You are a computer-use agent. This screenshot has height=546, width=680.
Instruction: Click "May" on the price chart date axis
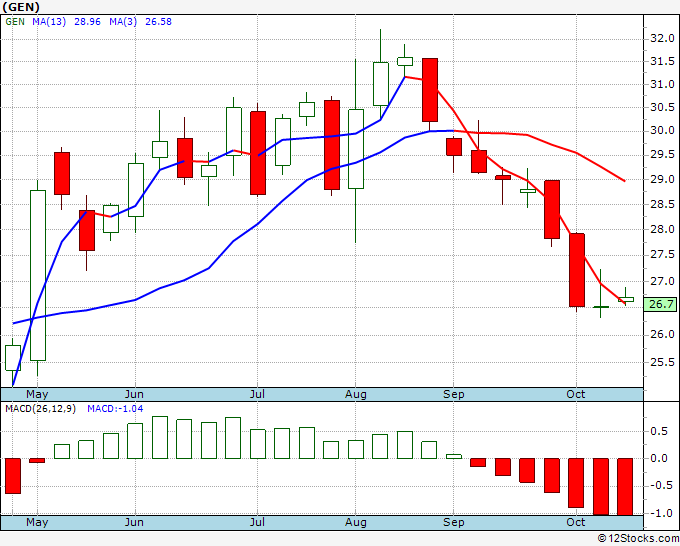click(x=37, y=394)
